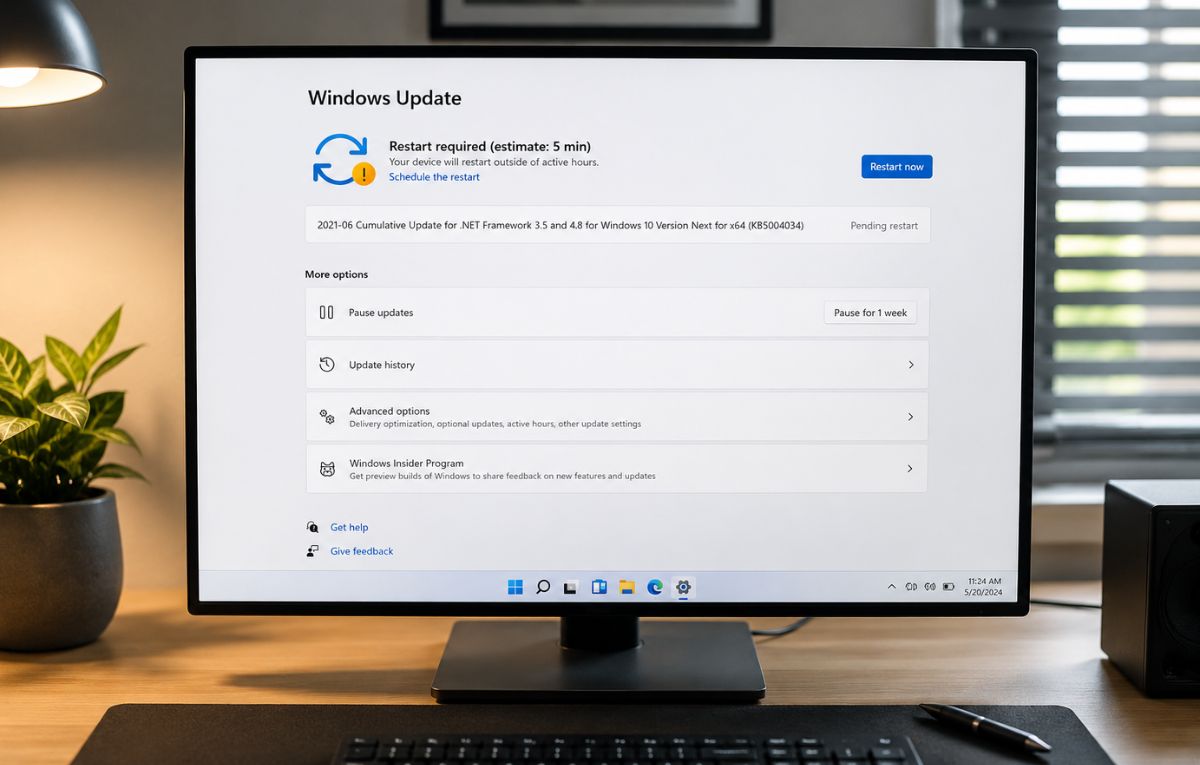This screenshot has height=765, width=1200.
Task: Click the Pause updates label
Action: [x=381, y=313]
